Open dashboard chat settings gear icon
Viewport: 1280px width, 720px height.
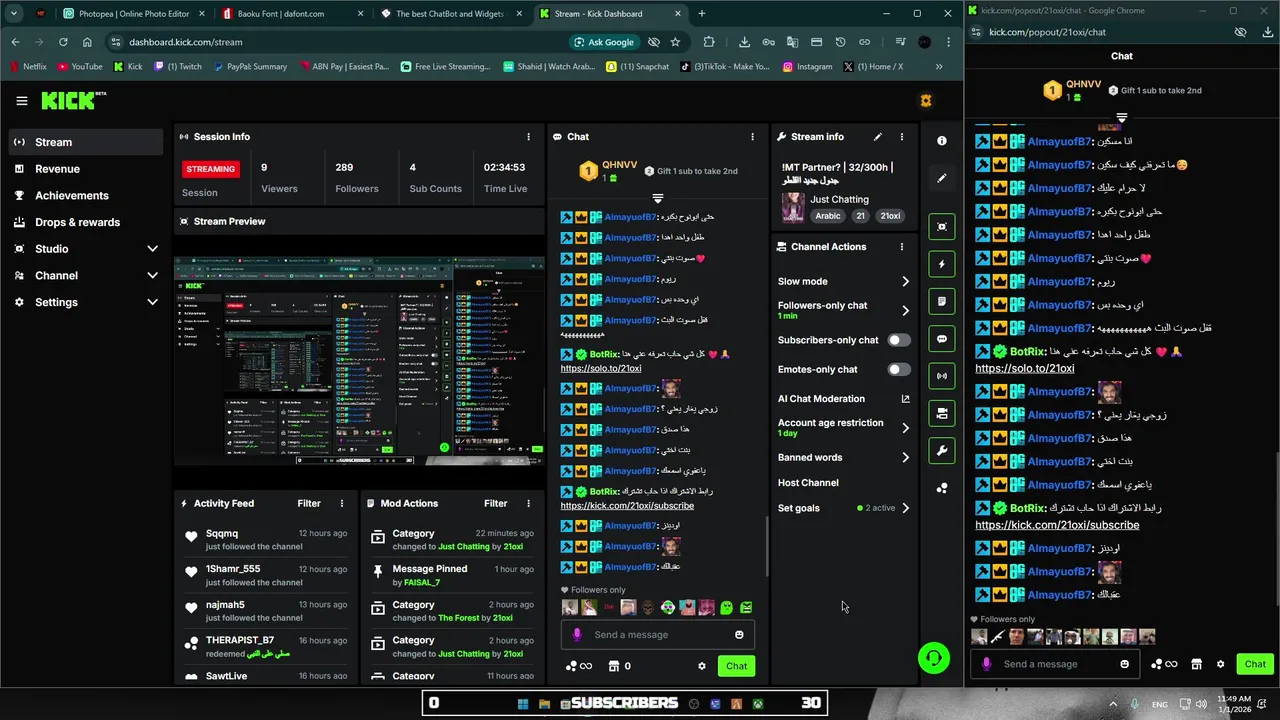tap(702, 666)
